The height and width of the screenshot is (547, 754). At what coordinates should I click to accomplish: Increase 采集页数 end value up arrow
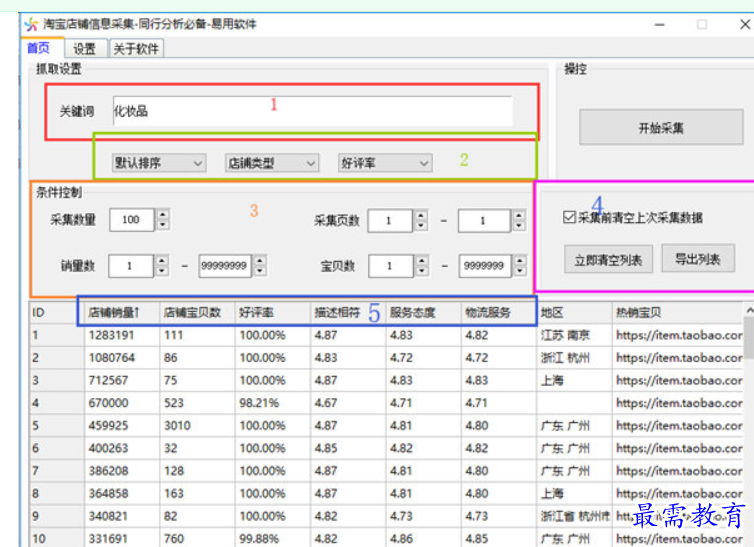[x=519, y=215]
